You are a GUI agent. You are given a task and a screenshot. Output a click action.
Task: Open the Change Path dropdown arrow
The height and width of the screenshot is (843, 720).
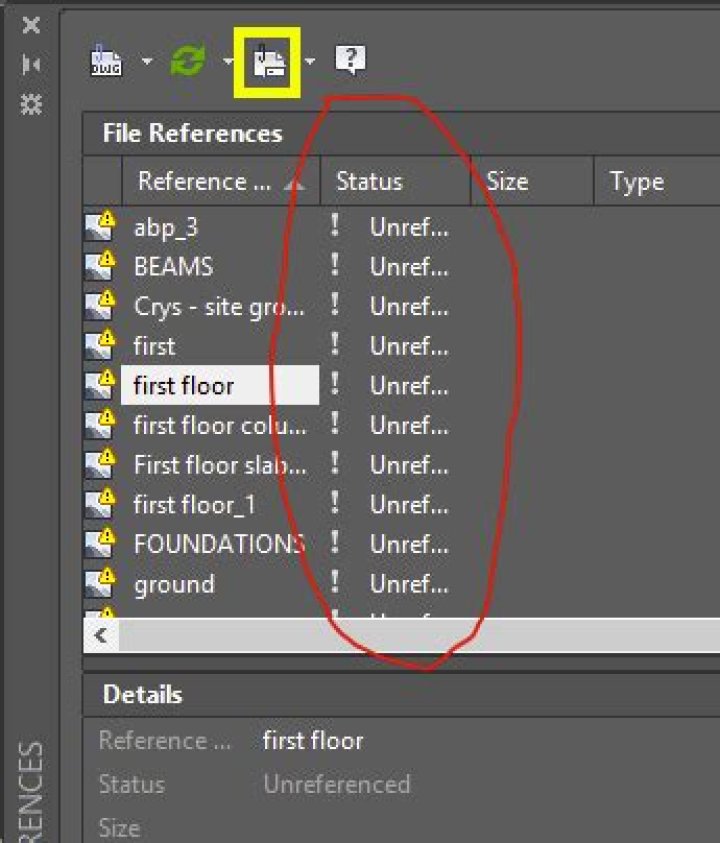click(x=312, y=60)
